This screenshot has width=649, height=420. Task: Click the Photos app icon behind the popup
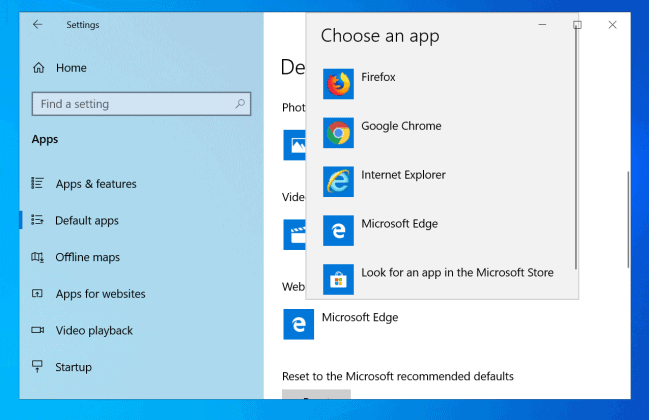[x=294, y=145]
